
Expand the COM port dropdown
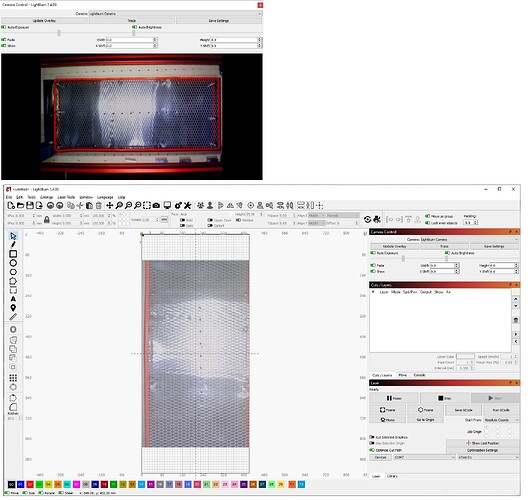424,457
